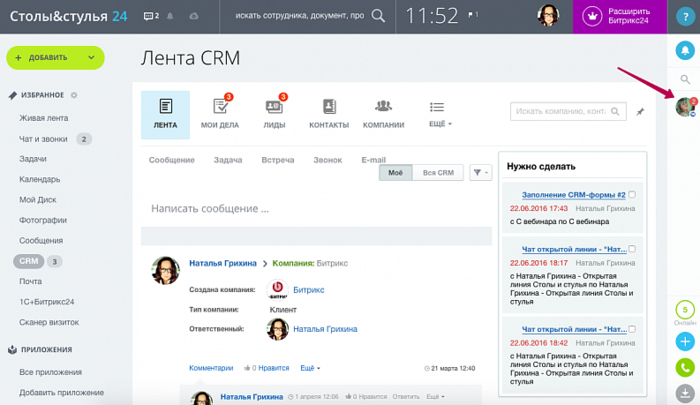Open the Мои дела tab
The width and height of the screenshot is (700, 405).
click(x=220, y=115)
